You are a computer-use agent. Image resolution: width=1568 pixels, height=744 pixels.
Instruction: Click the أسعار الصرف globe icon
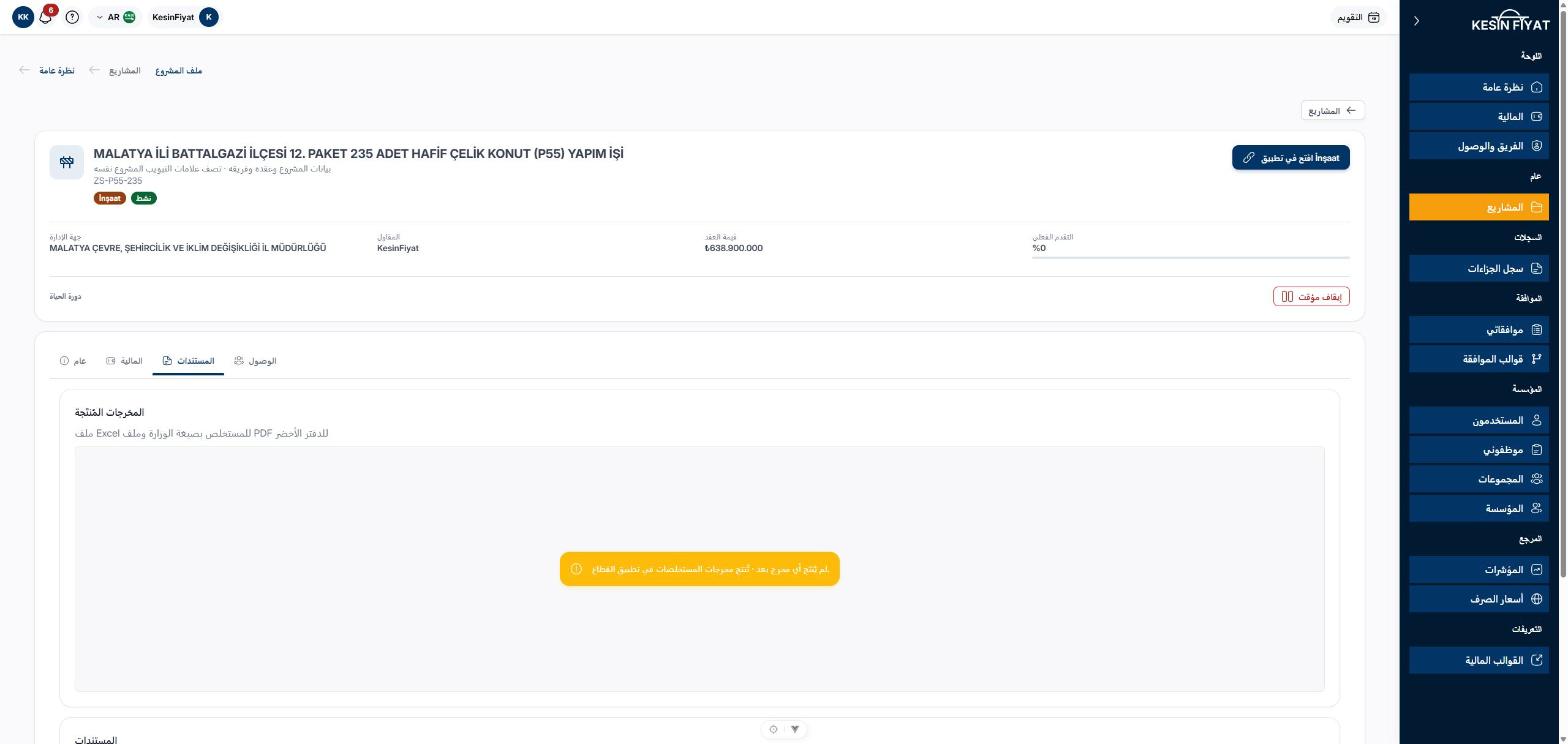coord(1537,599)
